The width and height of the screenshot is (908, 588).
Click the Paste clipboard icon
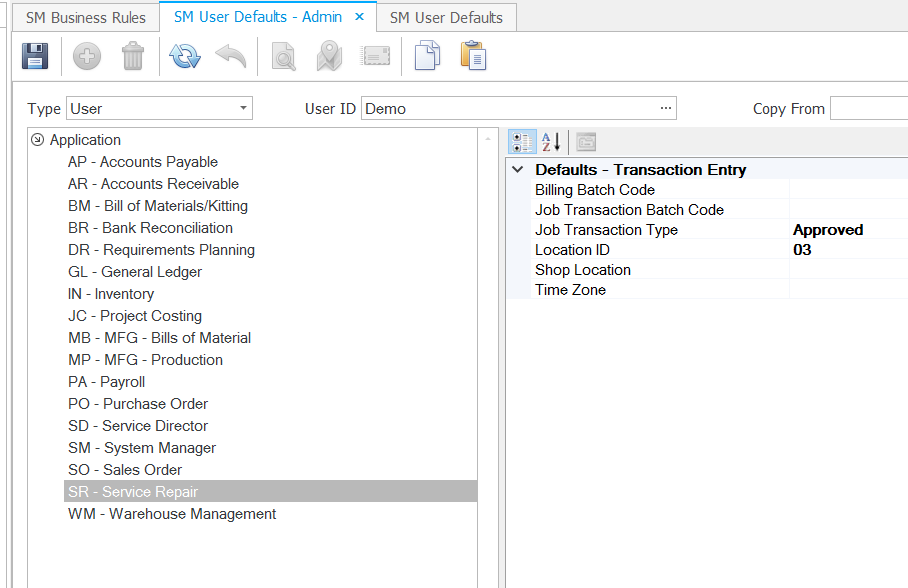(473, 57)
